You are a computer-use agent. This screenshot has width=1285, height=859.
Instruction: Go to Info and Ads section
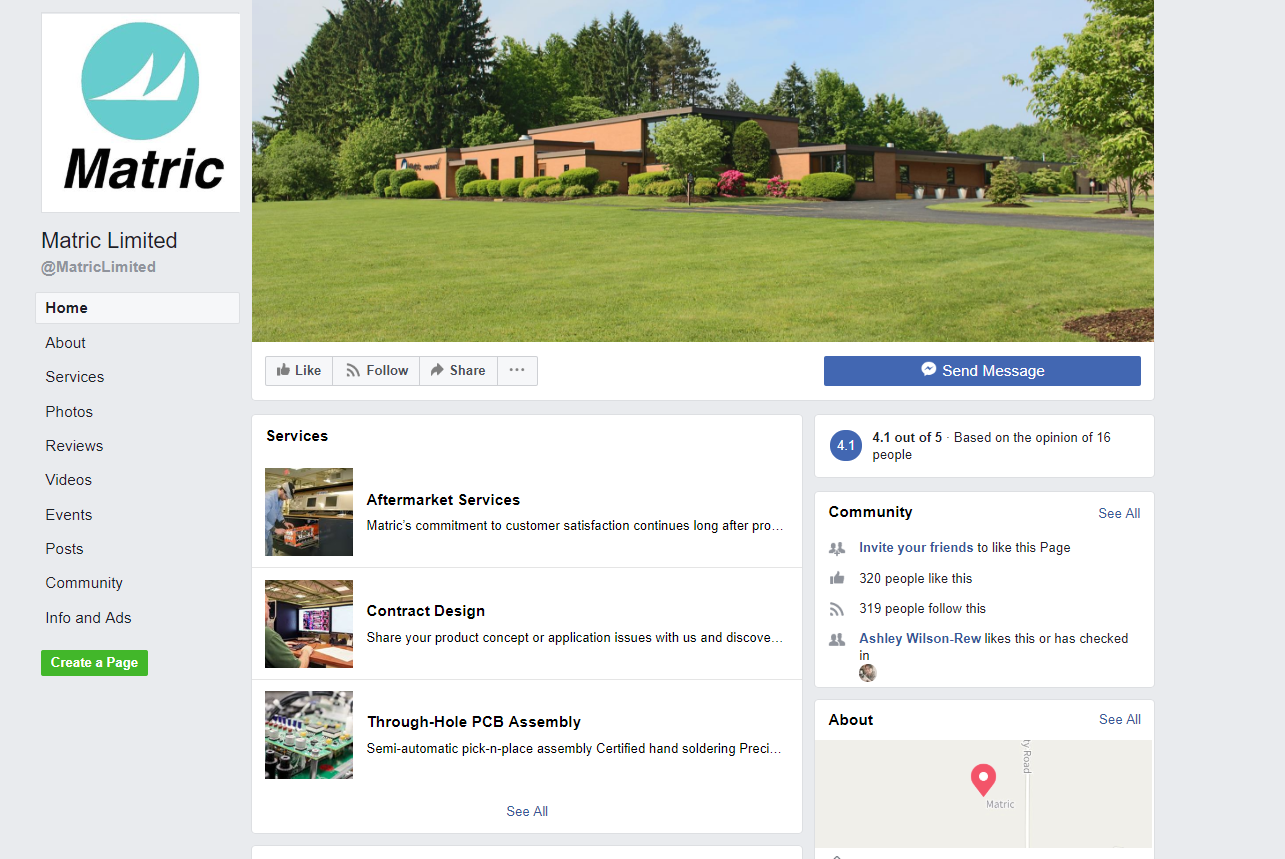(88, 618)
